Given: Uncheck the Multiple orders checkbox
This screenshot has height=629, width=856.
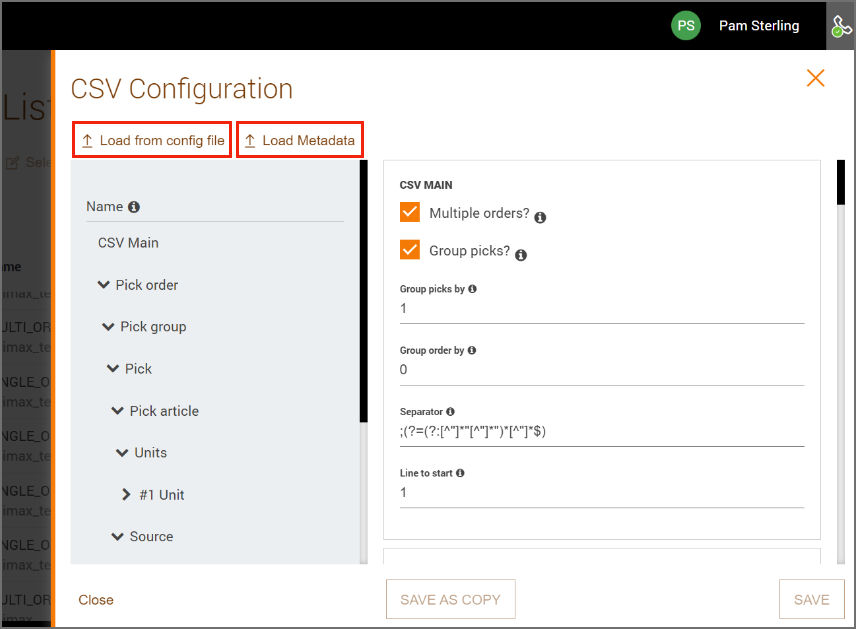Looking at the screenshot, I should click(410, 212).
